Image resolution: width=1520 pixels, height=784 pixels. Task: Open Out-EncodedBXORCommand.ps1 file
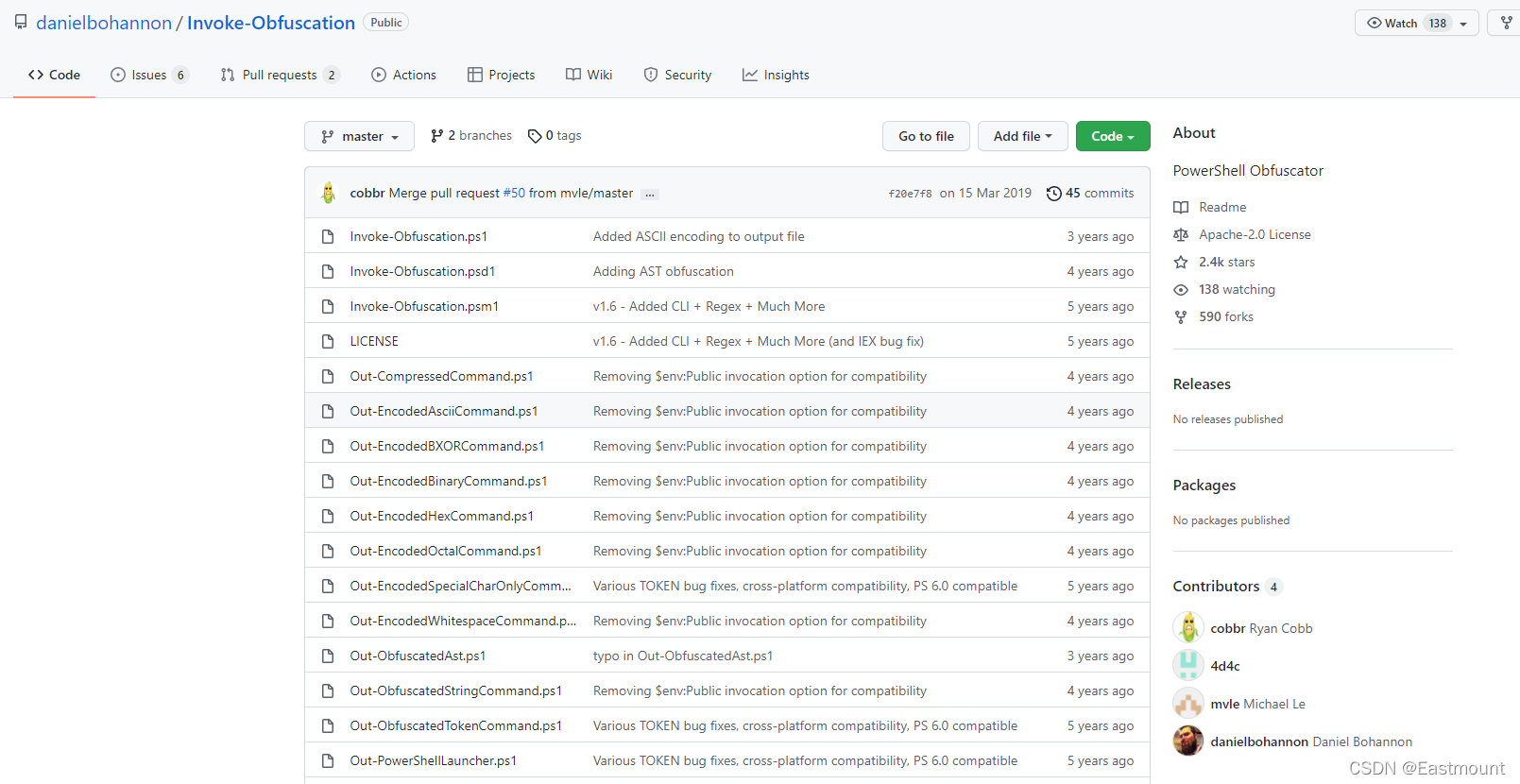[447, 446]
